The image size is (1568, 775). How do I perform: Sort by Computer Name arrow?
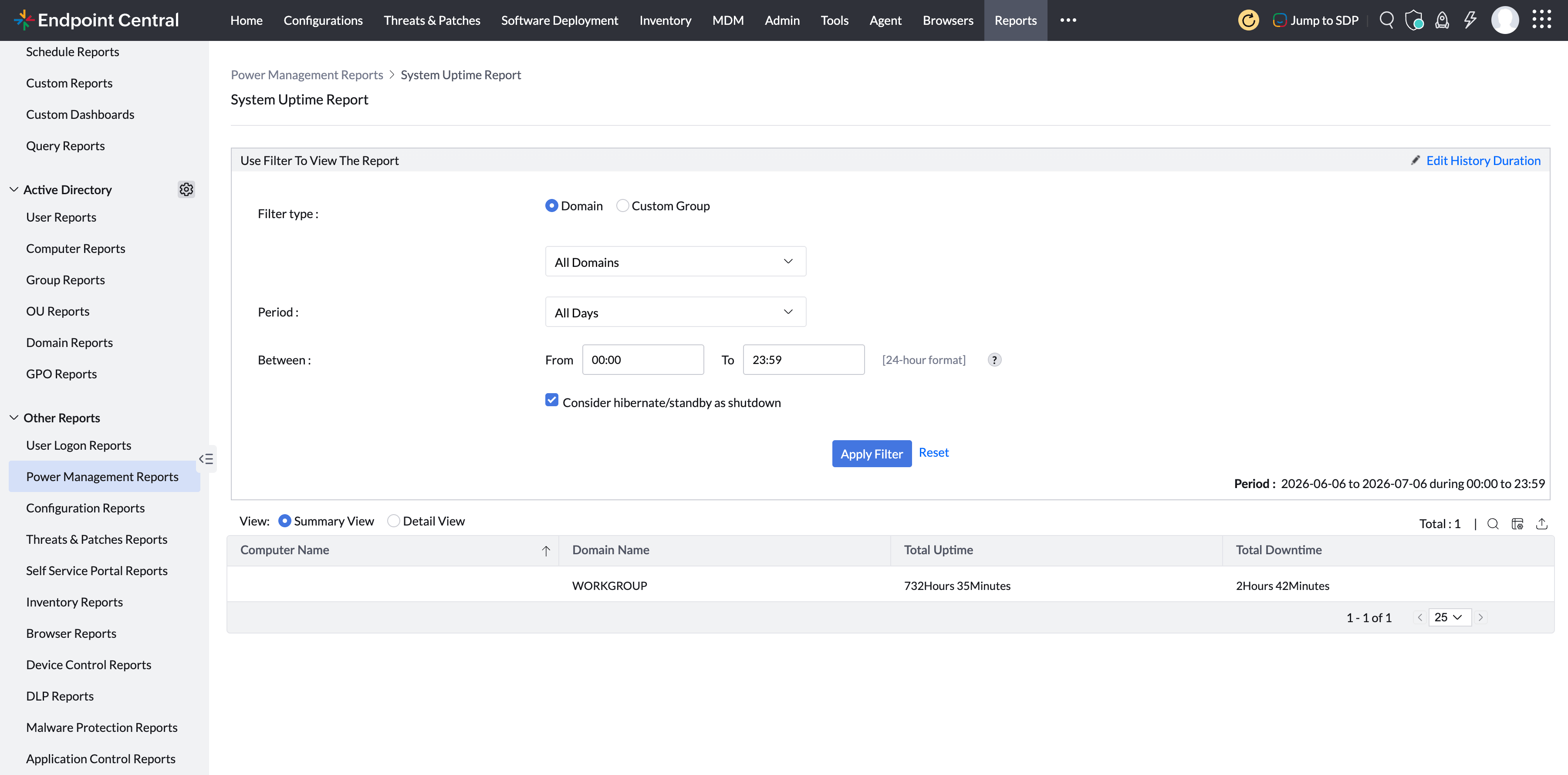click(546, 550)
